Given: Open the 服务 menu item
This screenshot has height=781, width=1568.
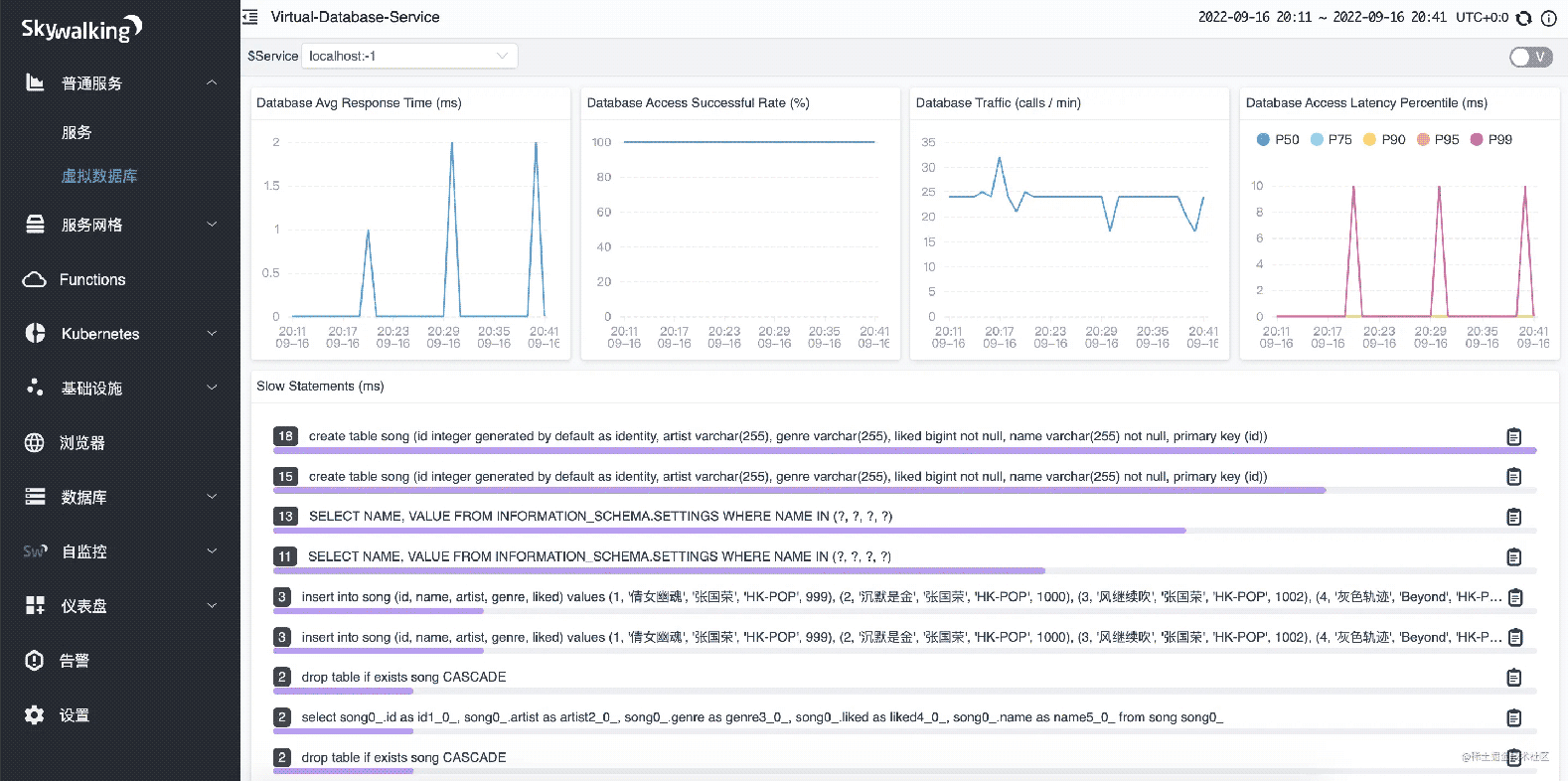Looking at the screenshot, I should (x=77, y=132).
